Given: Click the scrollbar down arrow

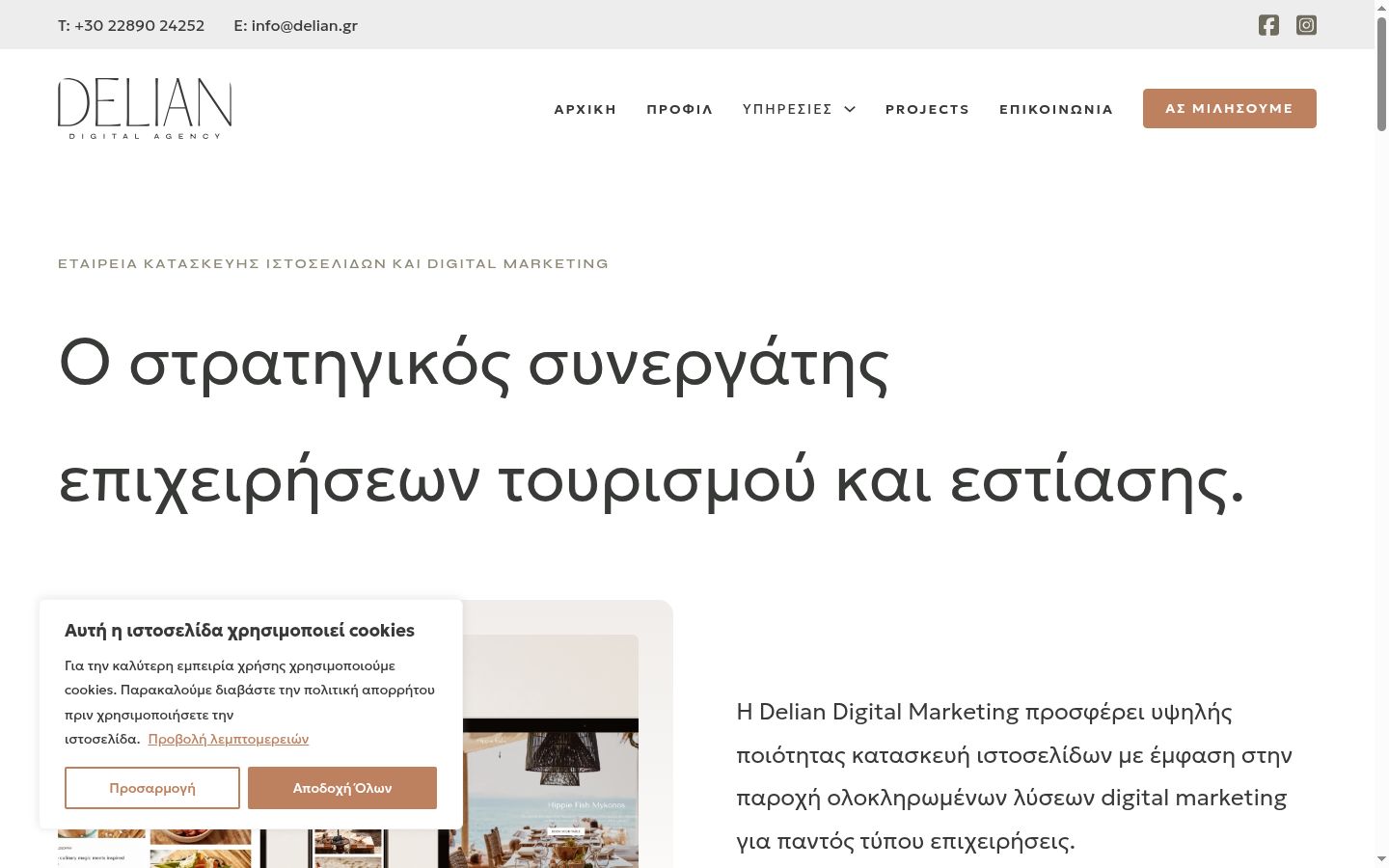Looking at the screenshot, I should [x=1381, y=858].
